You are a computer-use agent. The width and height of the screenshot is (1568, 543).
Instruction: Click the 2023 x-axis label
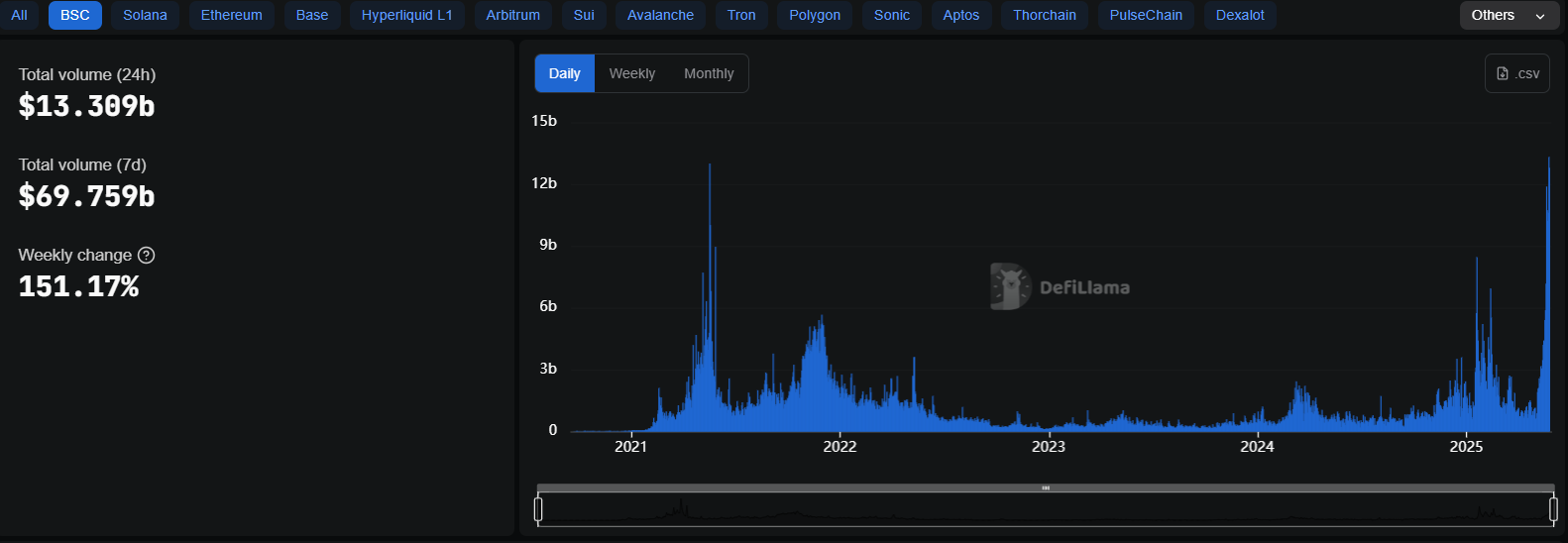pos(1049,447)
